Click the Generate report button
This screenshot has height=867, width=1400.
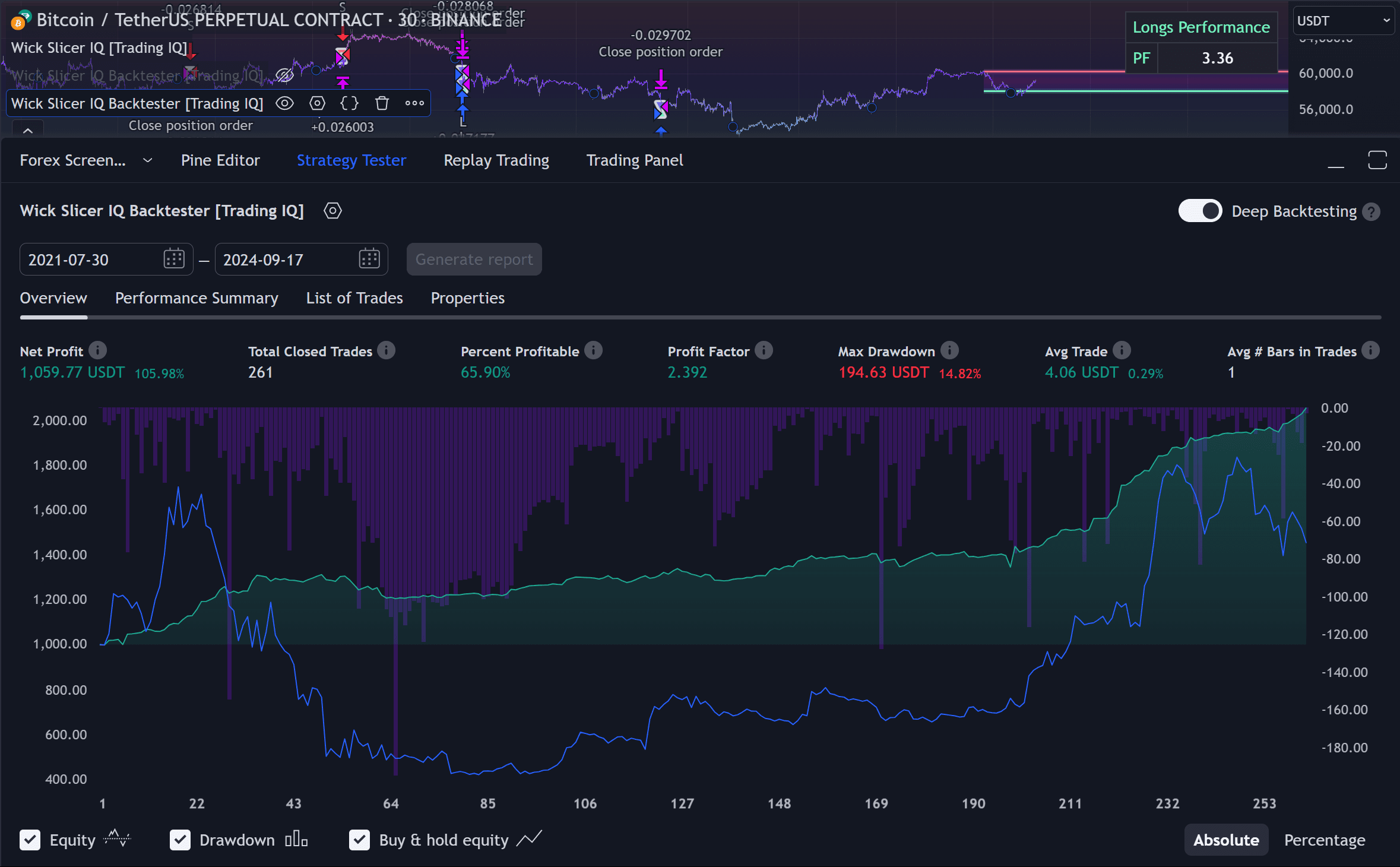(x=474, y=260)
